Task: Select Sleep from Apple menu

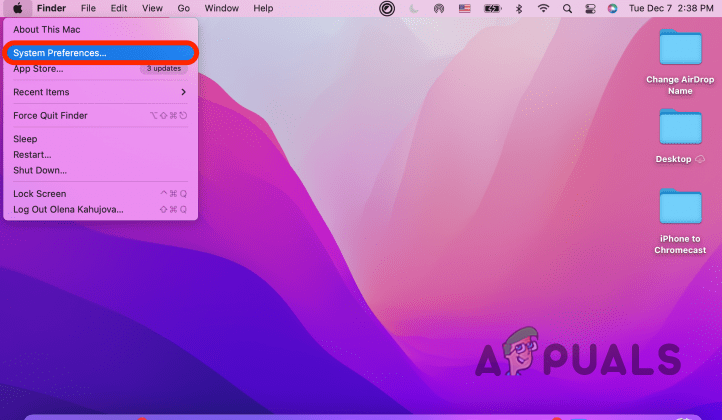Action: tap(100, 139)
